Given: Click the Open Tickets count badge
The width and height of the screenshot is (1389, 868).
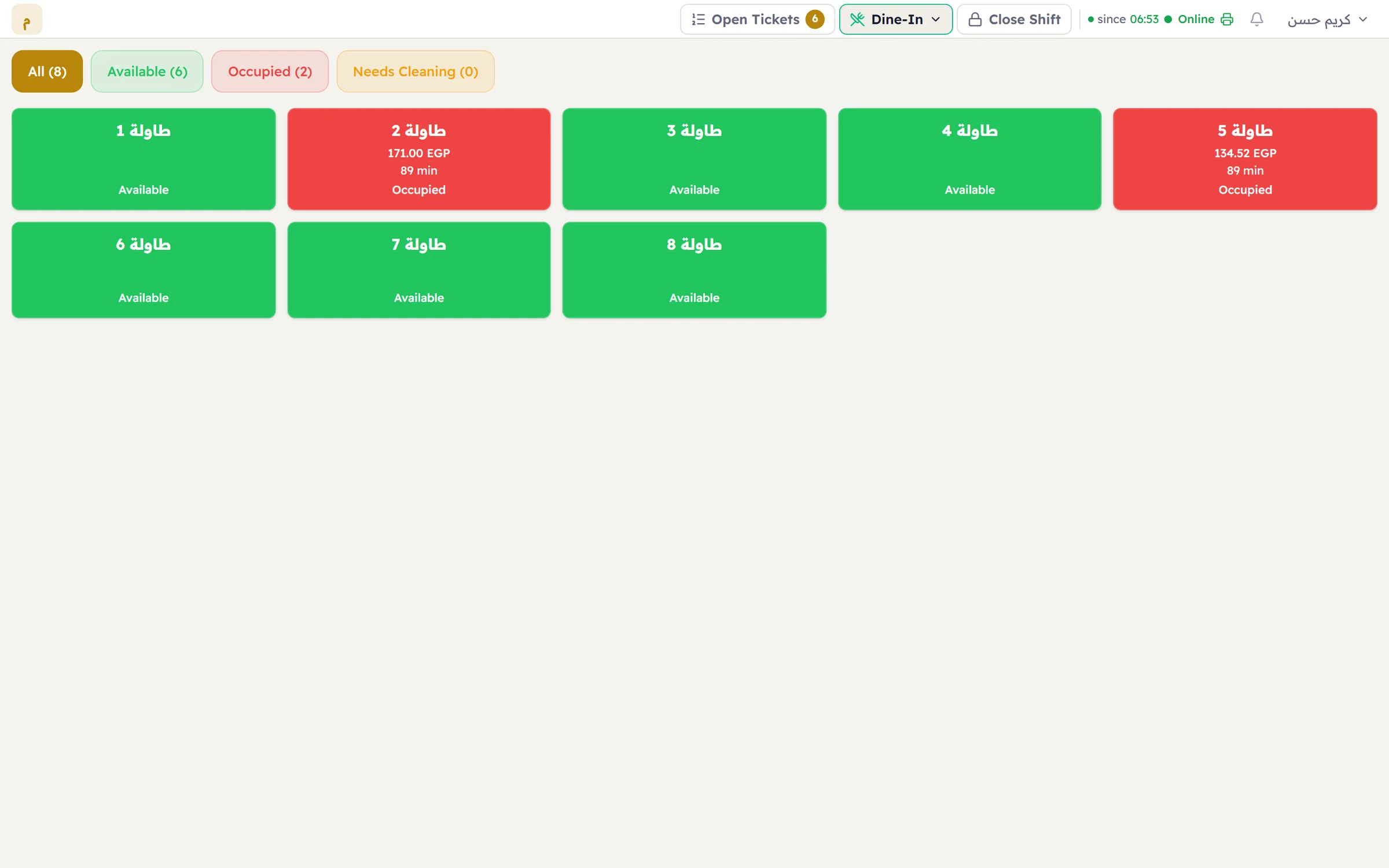Looking at the screenshot, I should pos(815,19).
